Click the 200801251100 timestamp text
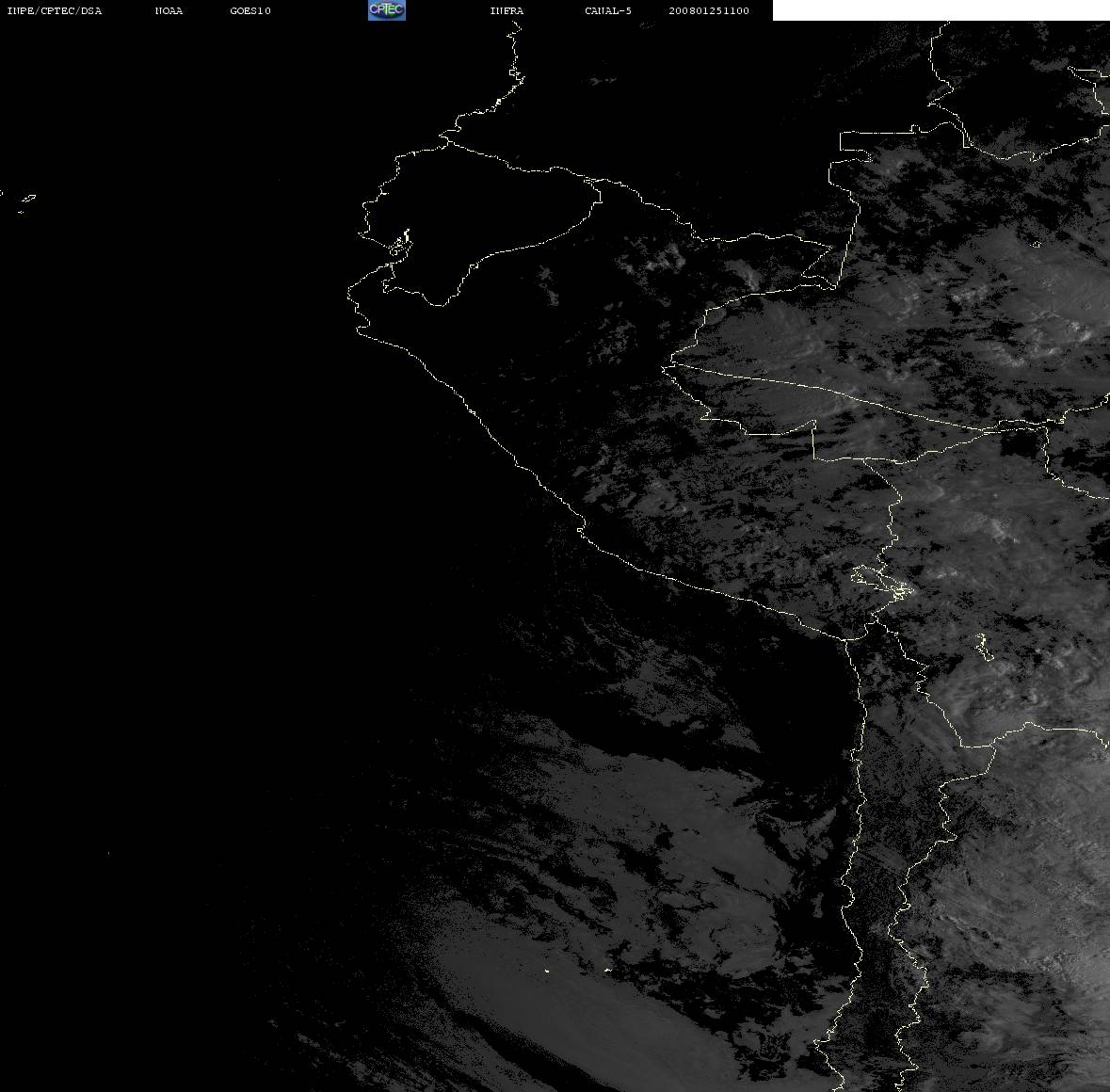The width and height of the screenshot is (1110, 1092). pos(709,10)
